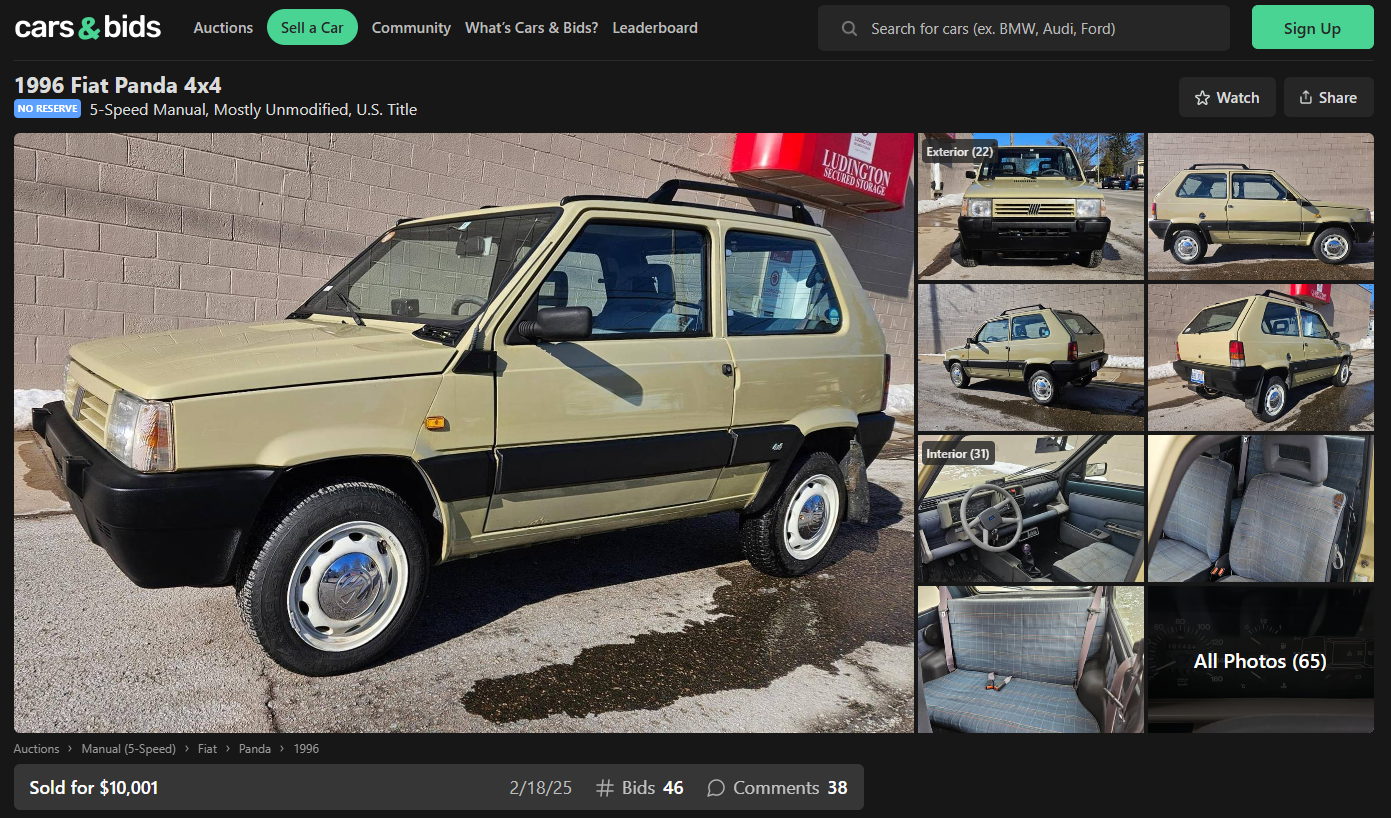Open the rear-left three-quarter view thumbnail
Screen dimensions: 1391x818
point(1031,357)
